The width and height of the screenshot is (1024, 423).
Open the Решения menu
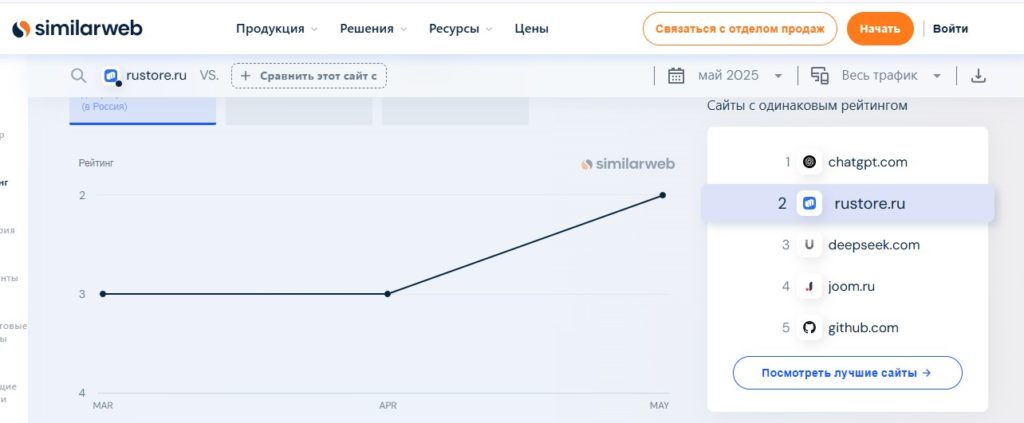pyautogui.click(x=373, y=29)
